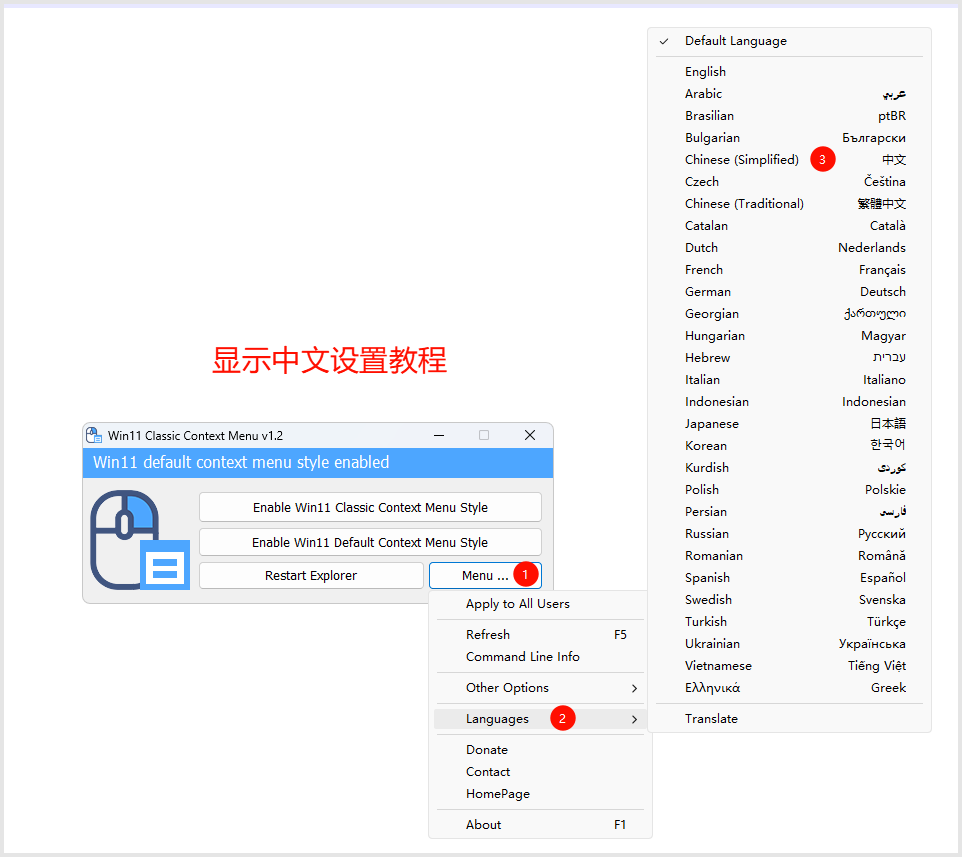Minimize the Win11 Classic Context Menu window
This screenshot has width=962, height=857.
pos(438,435)
